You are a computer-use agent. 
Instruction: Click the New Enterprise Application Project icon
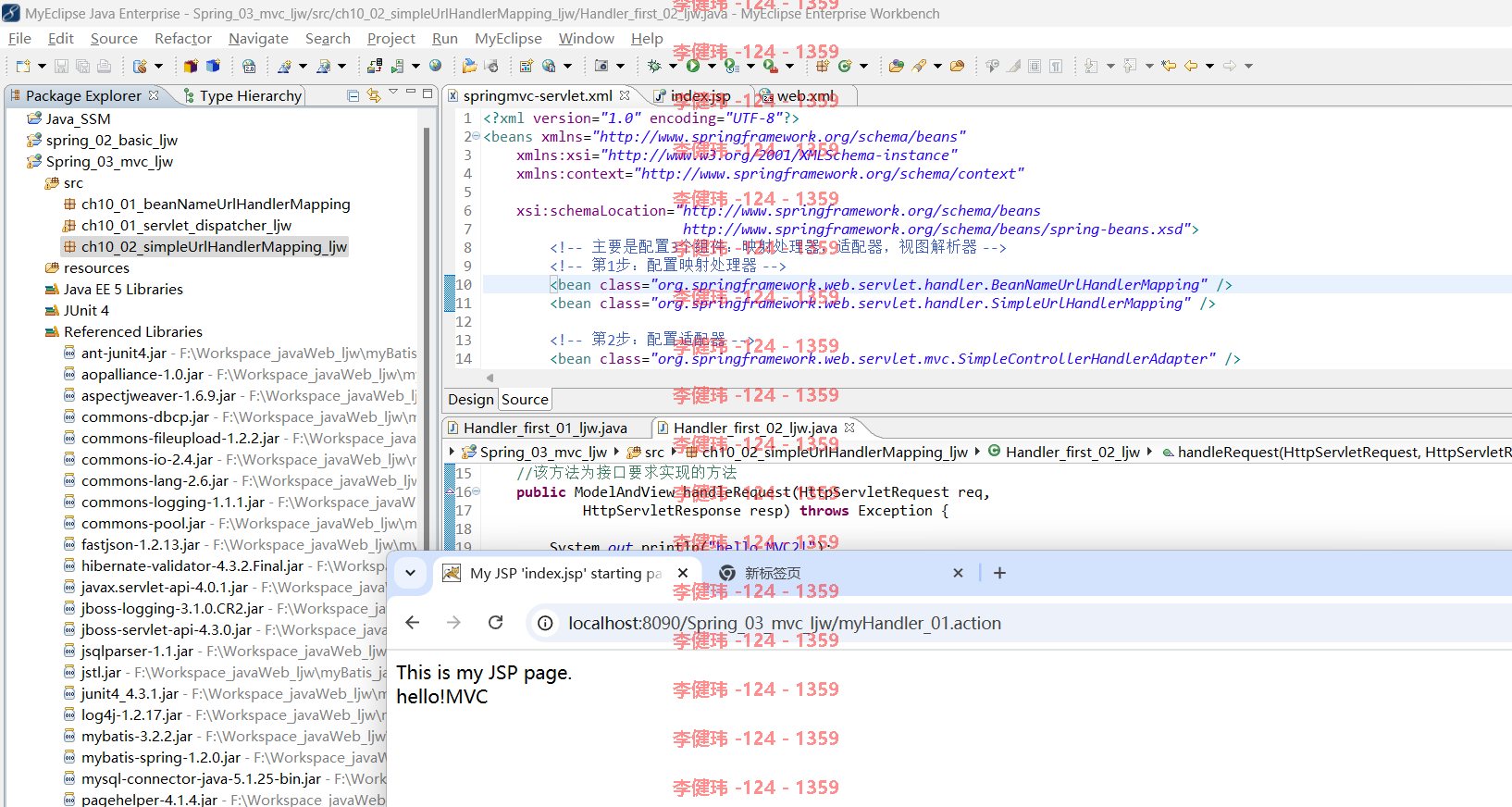(191, 66)
